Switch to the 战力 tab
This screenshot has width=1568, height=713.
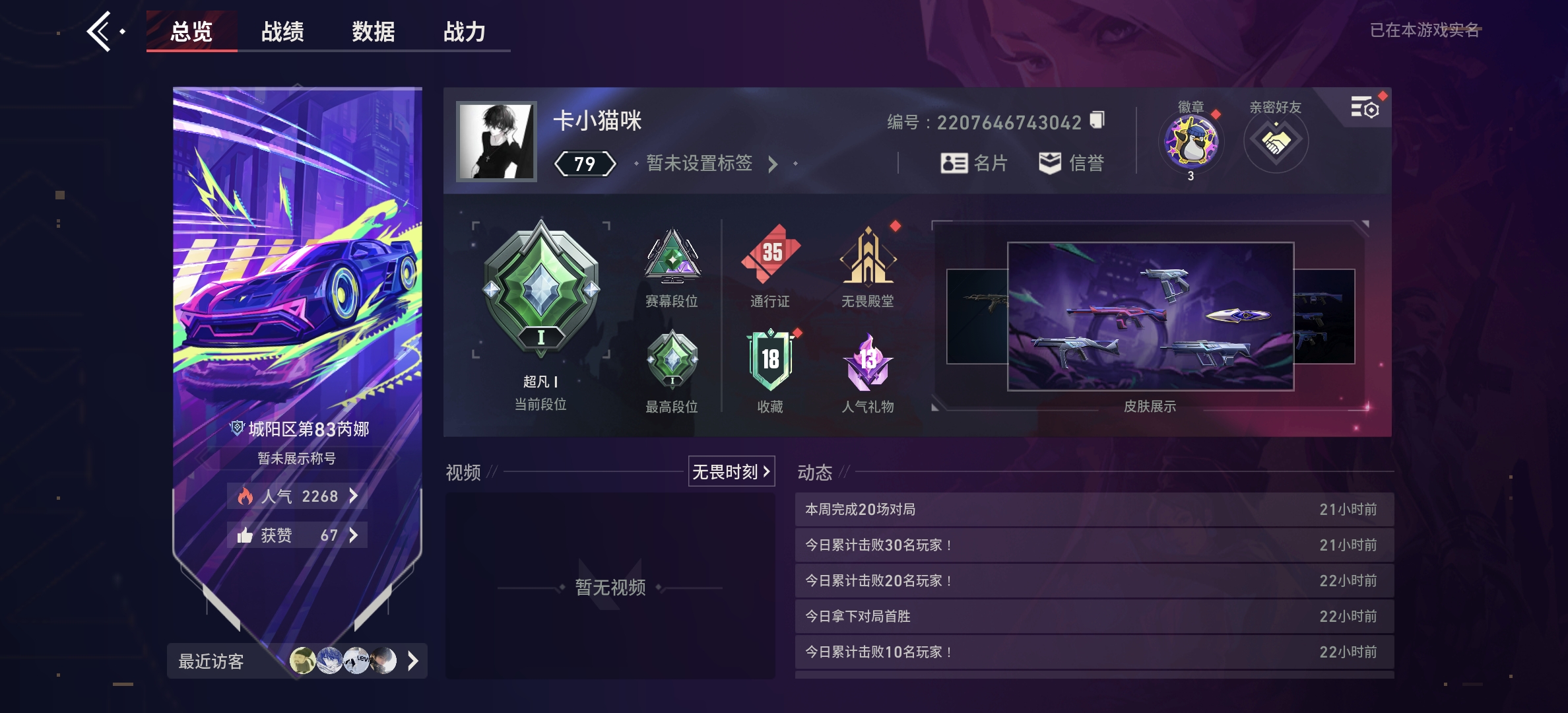(465, 31)
